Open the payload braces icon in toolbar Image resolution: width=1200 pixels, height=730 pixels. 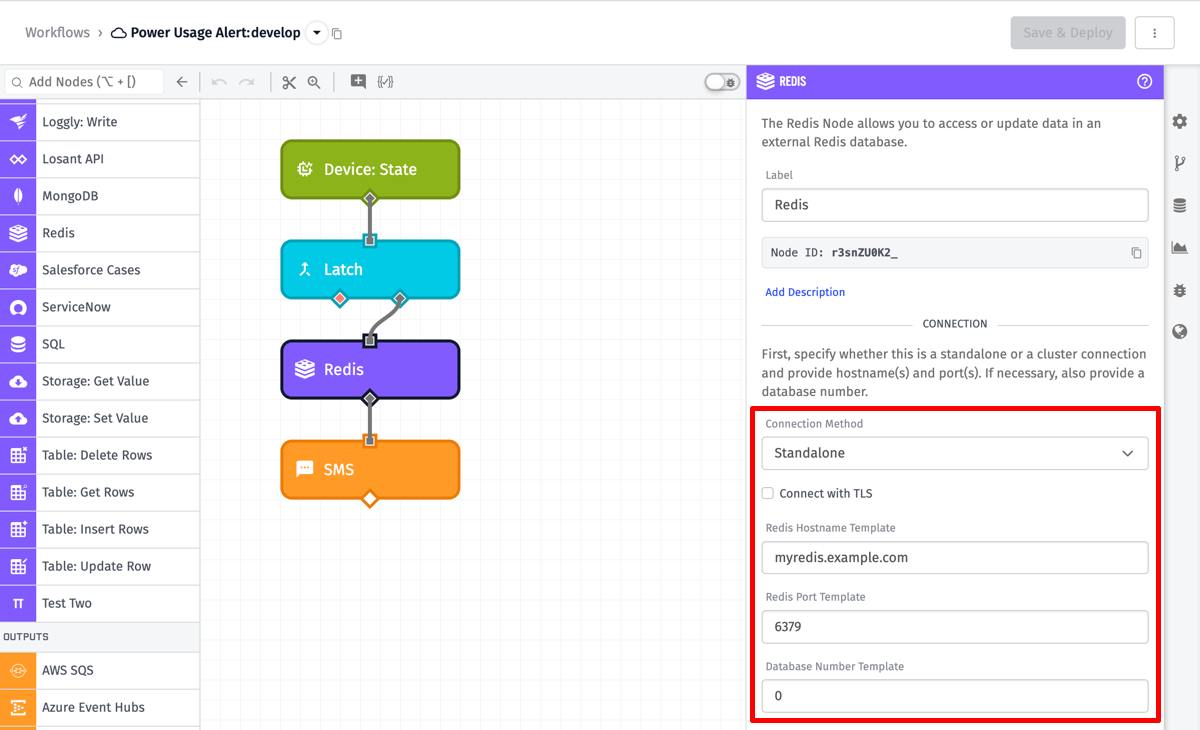tap(385, 82)
